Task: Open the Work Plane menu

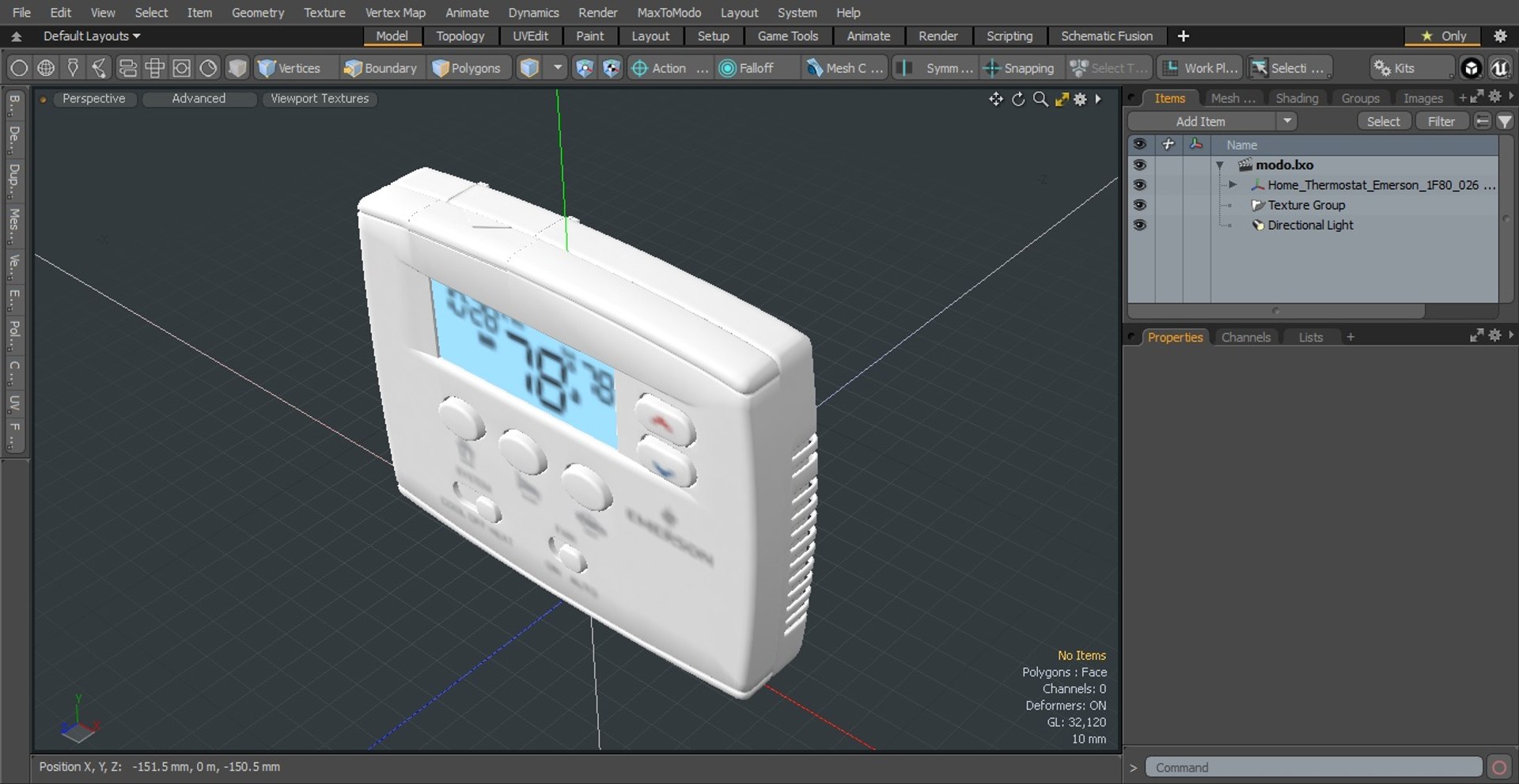Action: point(1201,68)
